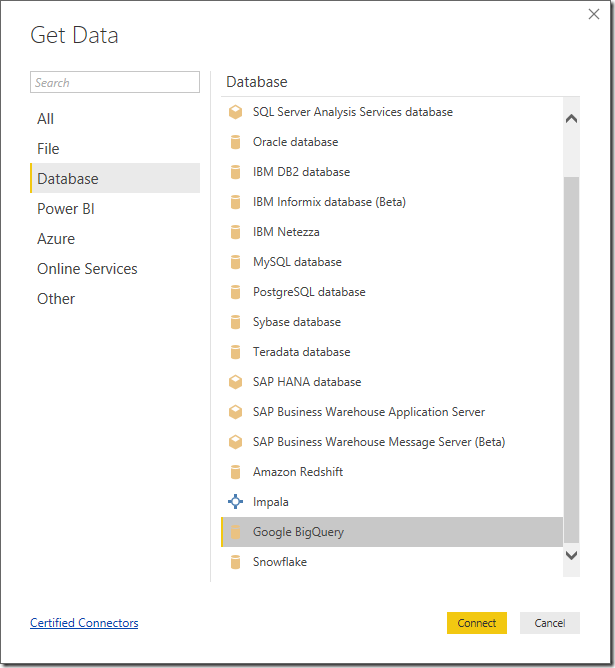Viewport: 615px width, 668px height.
Task: Click the scroll up arrow in connector list
Action: [571, 119]
